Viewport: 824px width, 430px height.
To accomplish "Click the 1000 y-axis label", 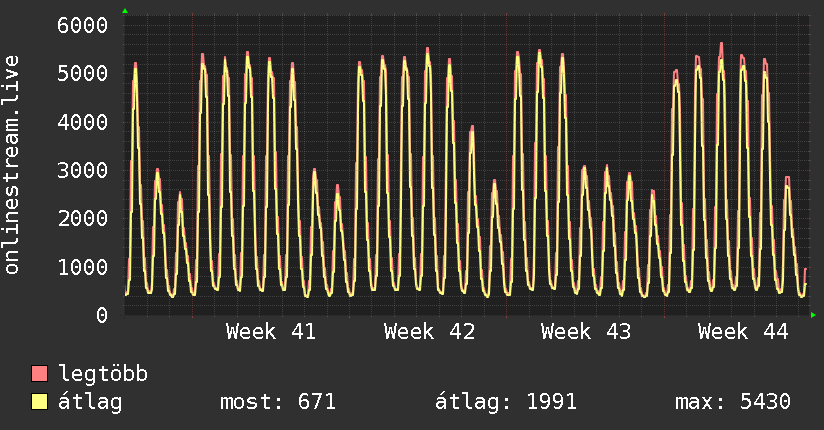I will (83, 267).
